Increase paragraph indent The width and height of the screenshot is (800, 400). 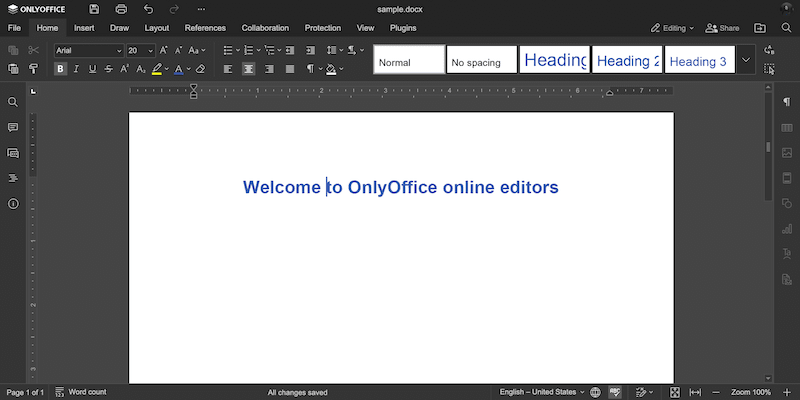[x=310, y=50]
